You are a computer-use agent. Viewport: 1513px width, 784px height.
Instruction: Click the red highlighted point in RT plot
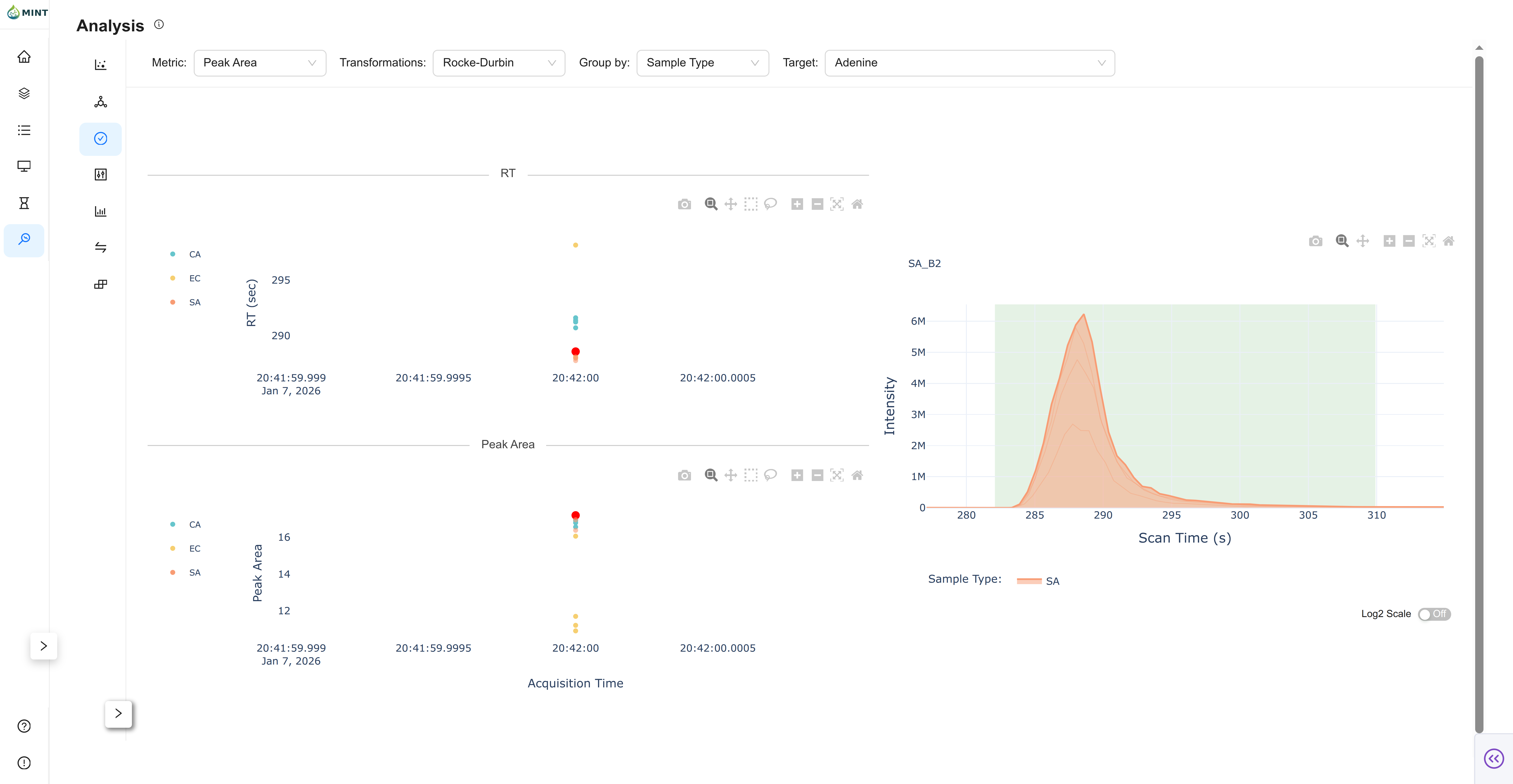pos(576,352)
